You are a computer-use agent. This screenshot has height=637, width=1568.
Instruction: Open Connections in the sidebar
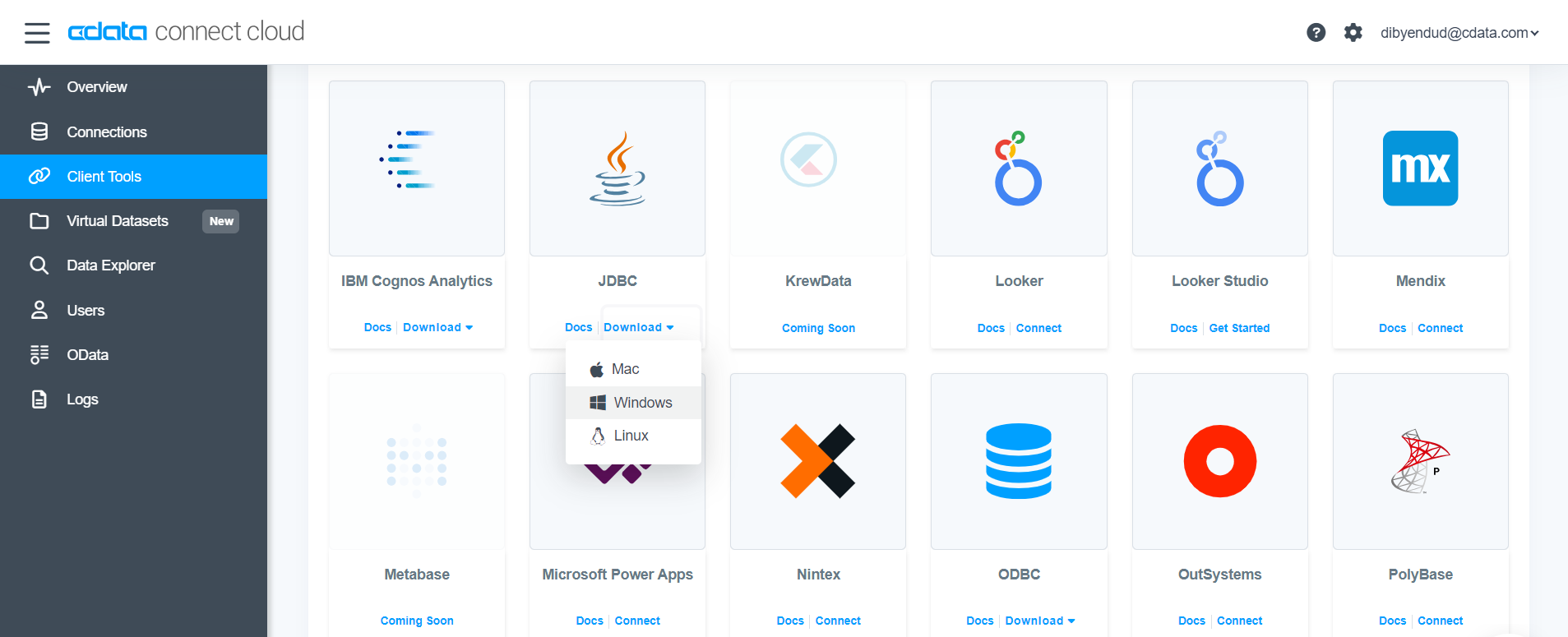pyautogui.click(x=133, y=132)
